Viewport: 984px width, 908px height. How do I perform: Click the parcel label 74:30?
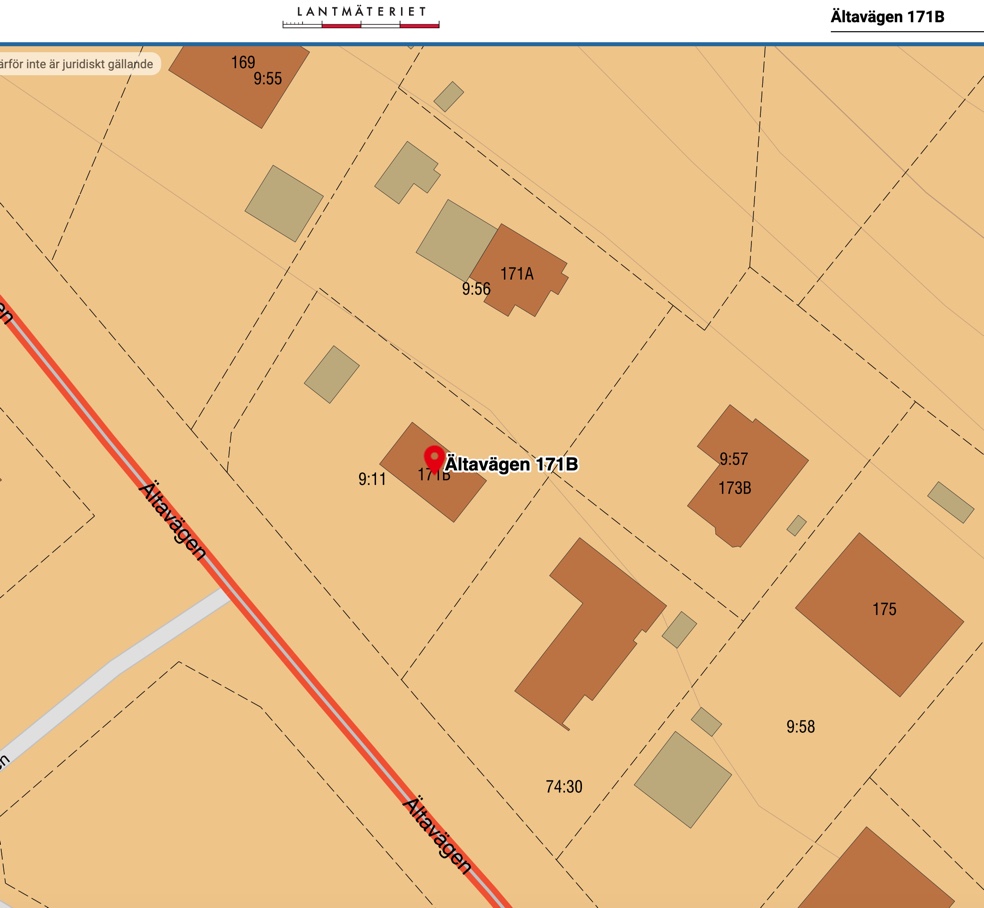(x=563, y=787)
